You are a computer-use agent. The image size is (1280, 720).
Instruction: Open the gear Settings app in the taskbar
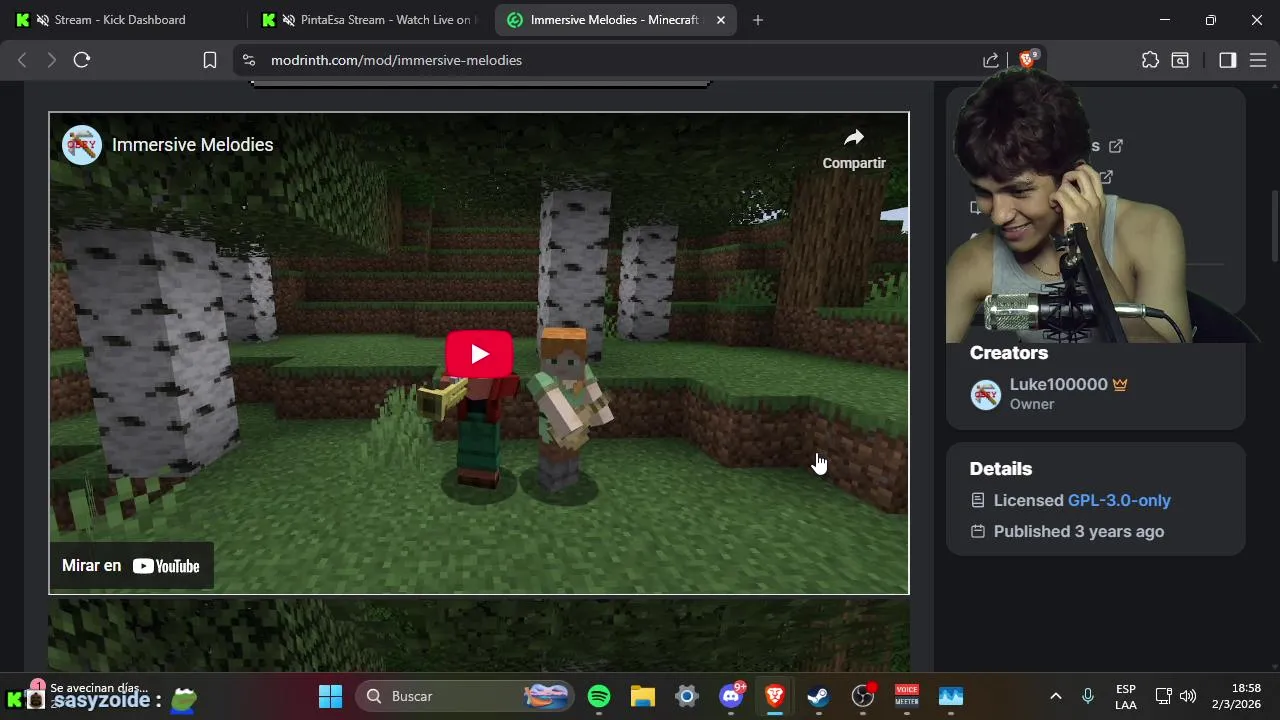pos(687,696)
